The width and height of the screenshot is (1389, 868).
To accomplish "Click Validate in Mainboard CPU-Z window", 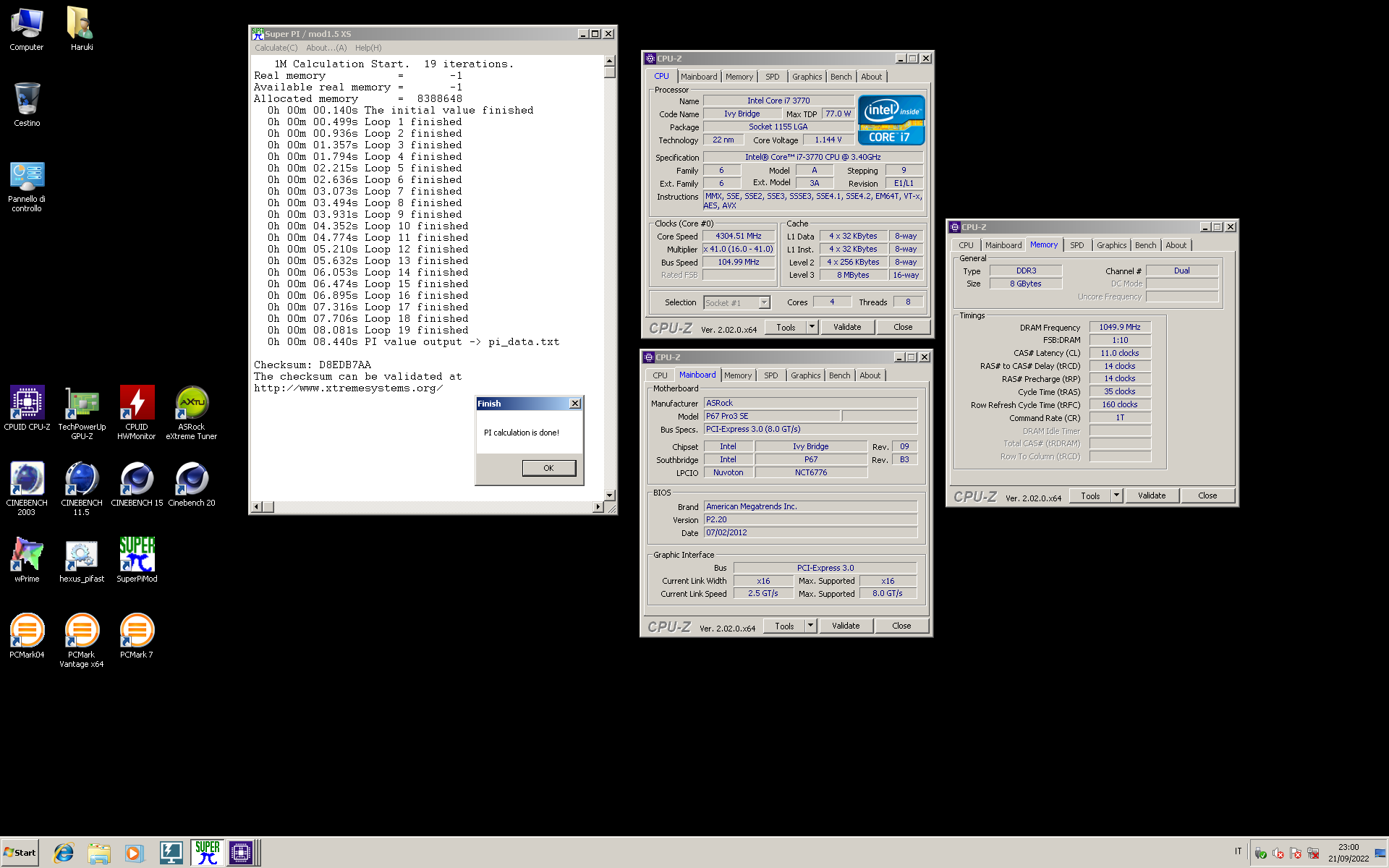I will coord(846,626).
